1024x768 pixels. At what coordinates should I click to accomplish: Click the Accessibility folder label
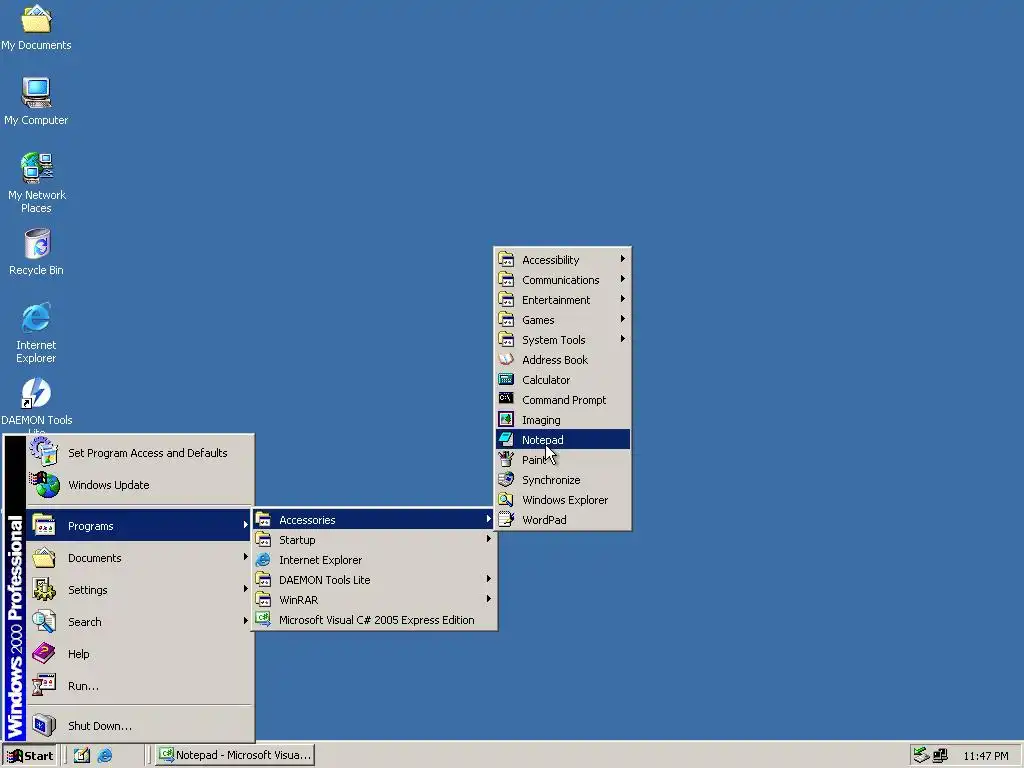click(551, 260)
